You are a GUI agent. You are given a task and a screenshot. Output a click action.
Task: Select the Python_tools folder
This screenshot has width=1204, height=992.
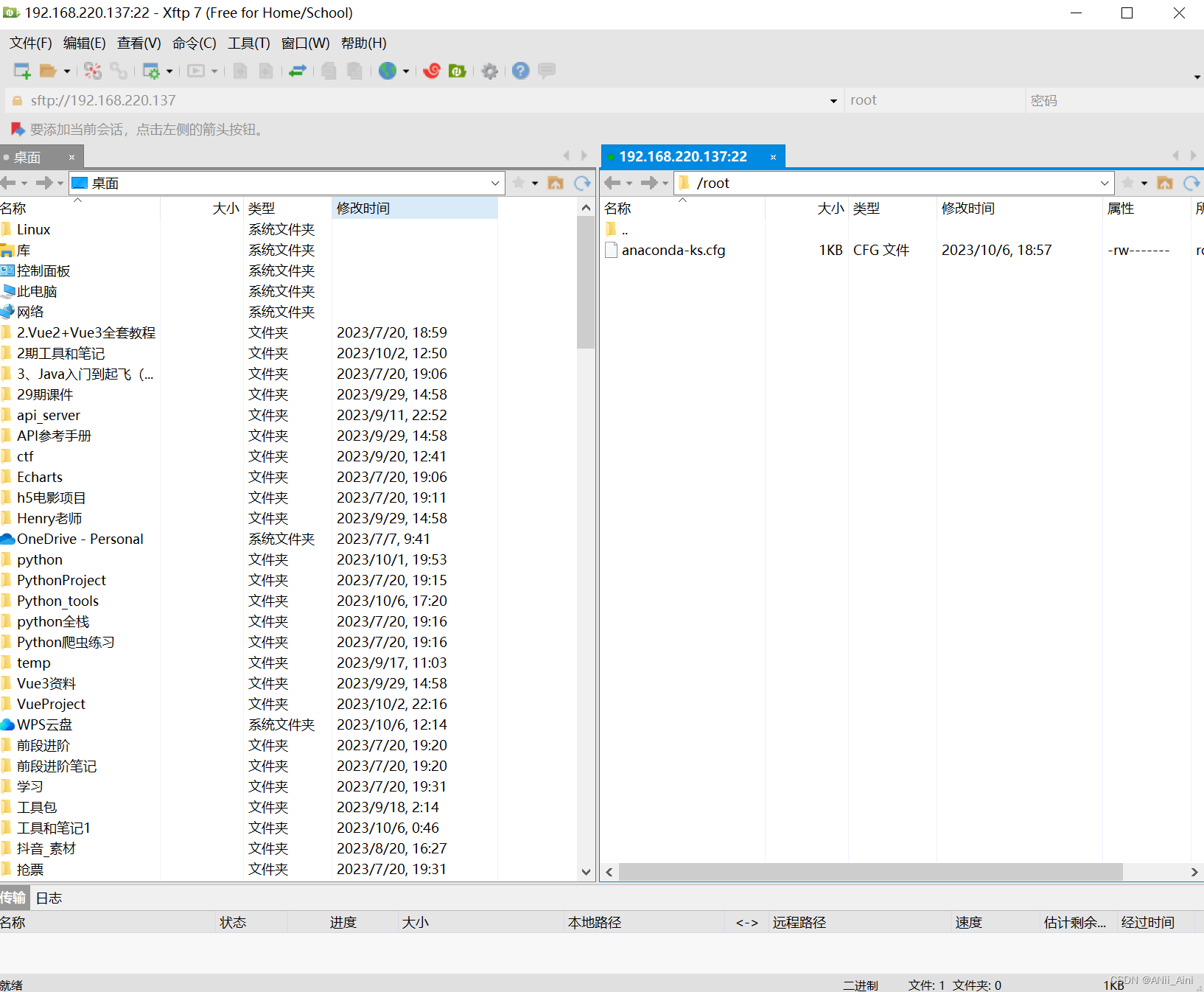57,601
